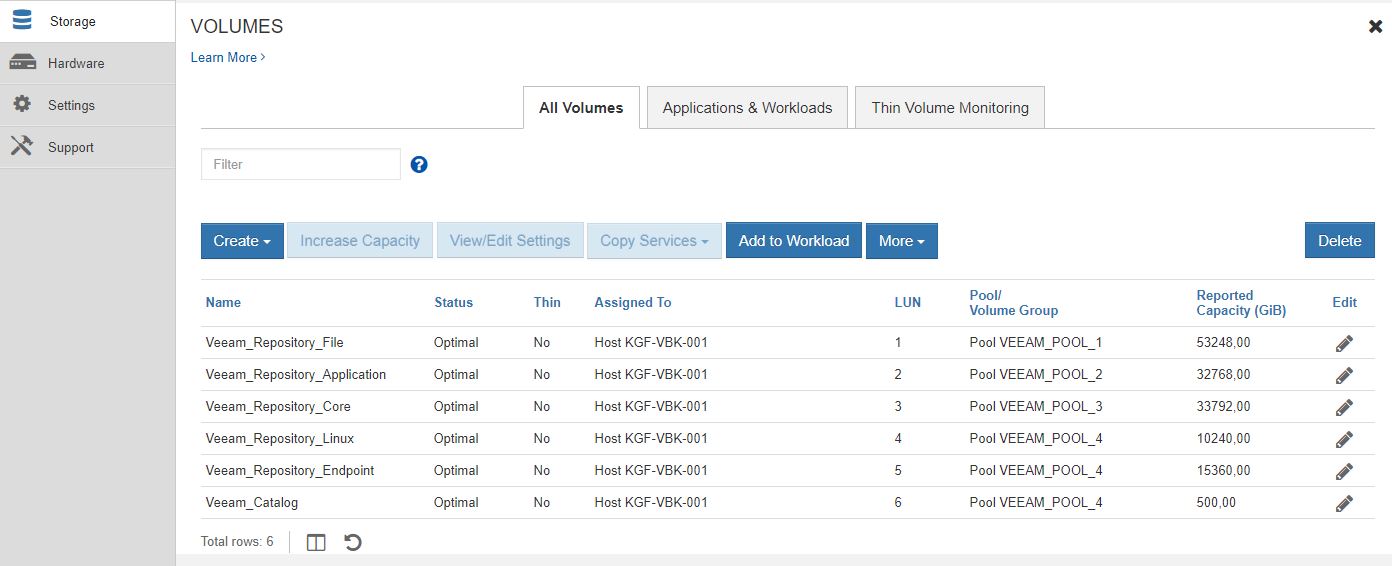Open Settings in the left sidebar
This screenshot has height=566, width=1392.
(71, 105)
